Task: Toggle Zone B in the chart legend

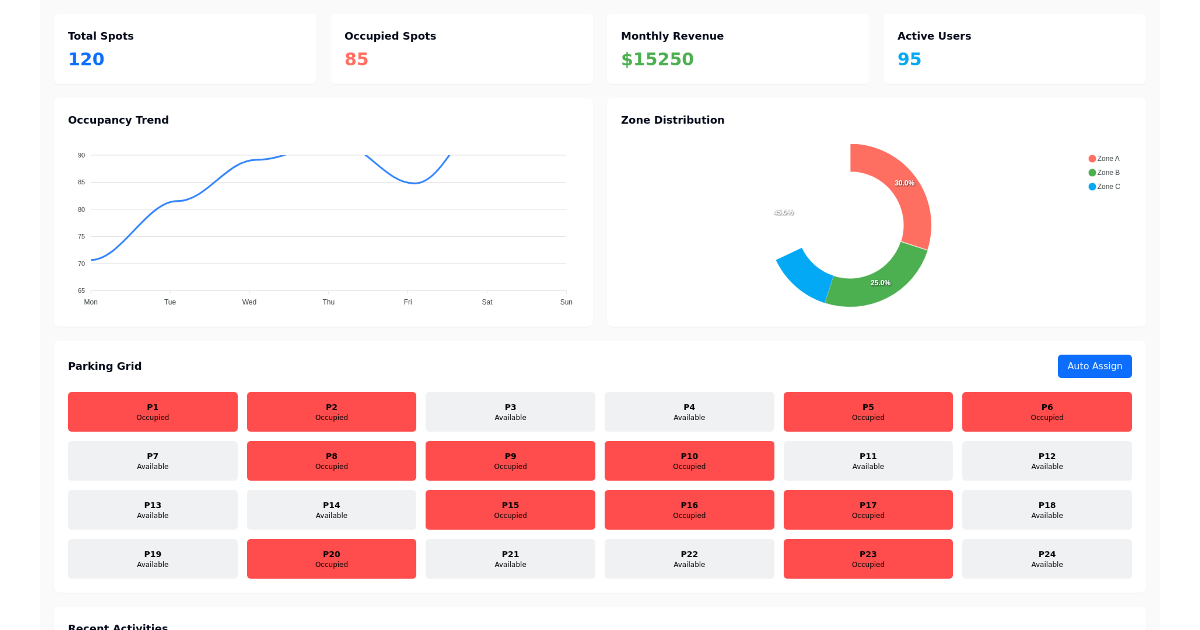Action: click(1105, 172)
